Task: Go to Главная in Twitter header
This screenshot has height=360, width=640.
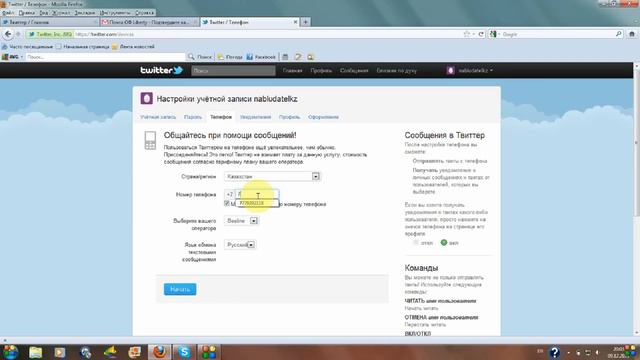Action: tap(292, 71)
